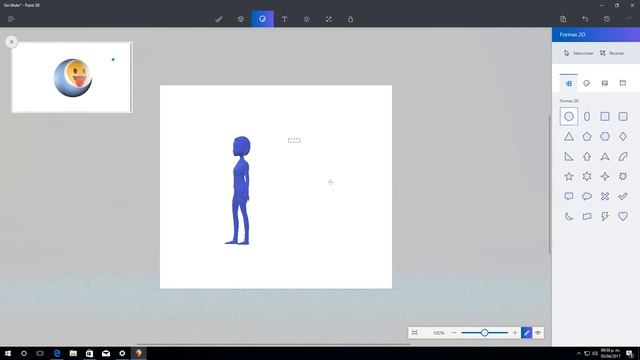Pick the rounded square shape

(x=623, y=116)
